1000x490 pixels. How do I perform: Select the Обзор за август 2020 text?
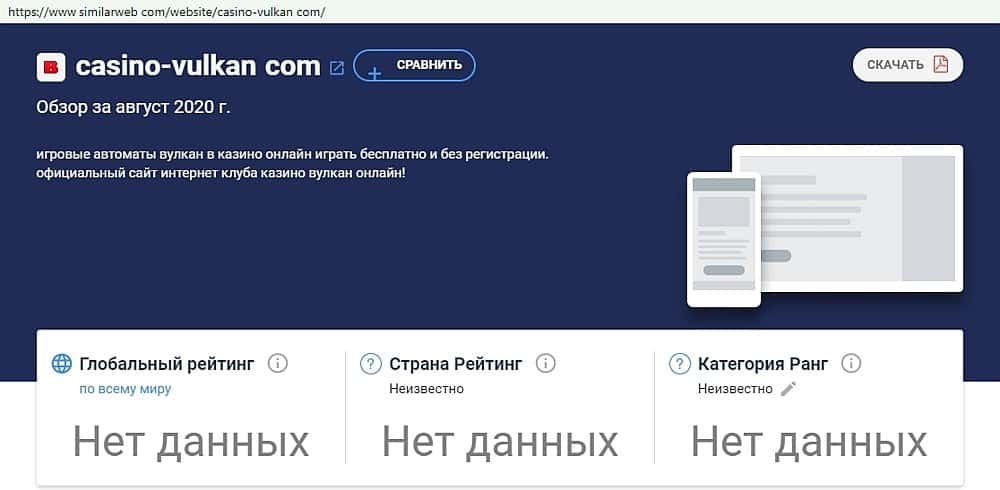(x=133, y=107)
